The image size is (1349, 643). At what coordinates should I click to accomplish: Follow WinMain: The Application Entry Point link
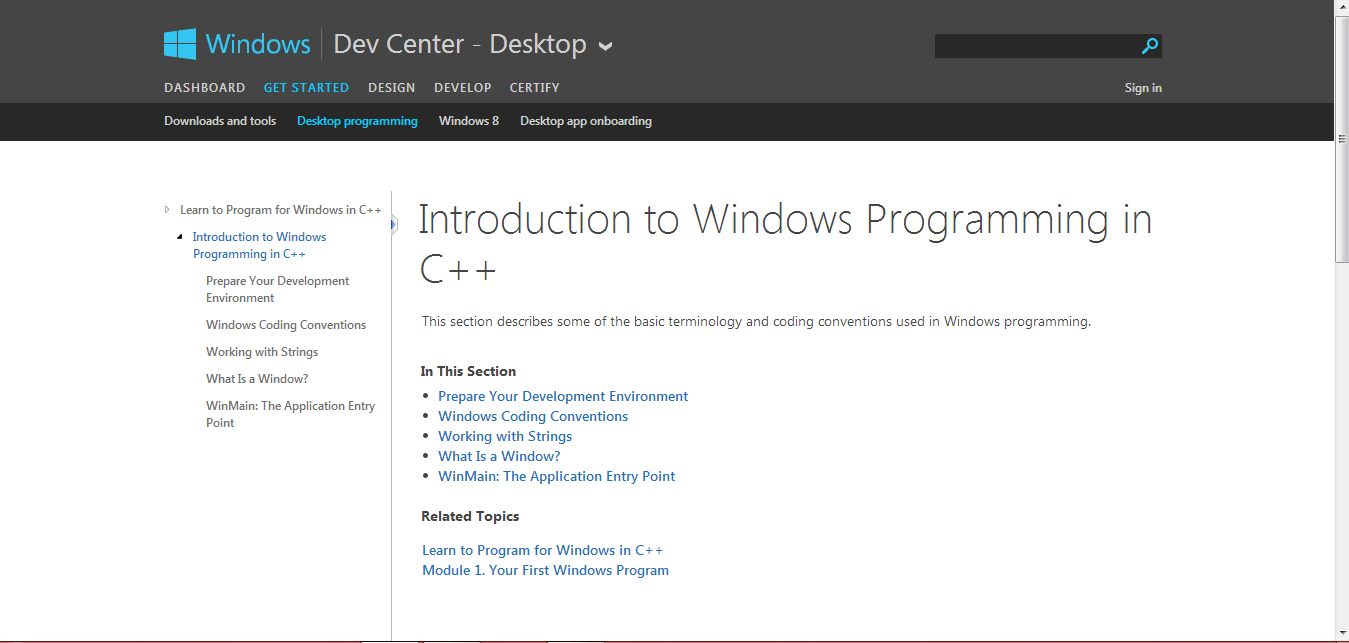(556, 476)
